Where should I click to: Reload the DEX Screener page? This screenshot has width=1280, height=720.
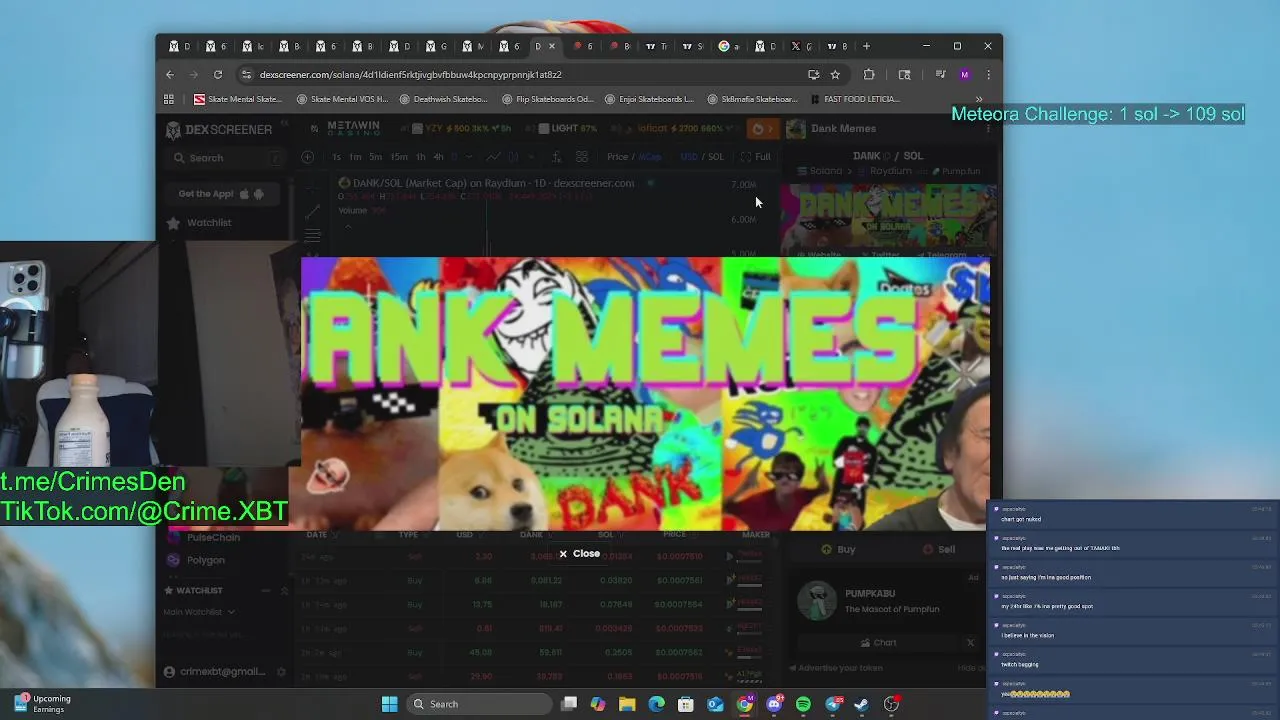pos(217,74)
